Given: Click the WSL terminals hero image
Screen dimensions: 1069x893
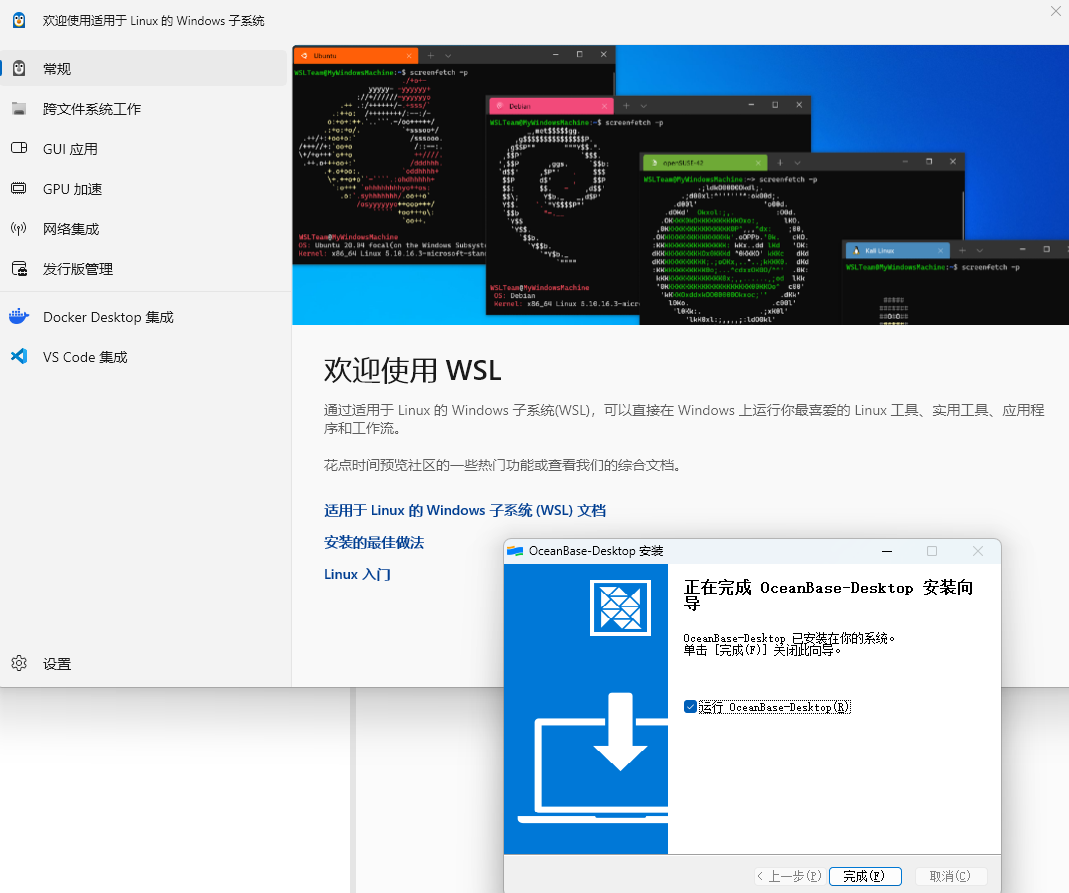Looking at the screenshot, I should pos(680,185).
